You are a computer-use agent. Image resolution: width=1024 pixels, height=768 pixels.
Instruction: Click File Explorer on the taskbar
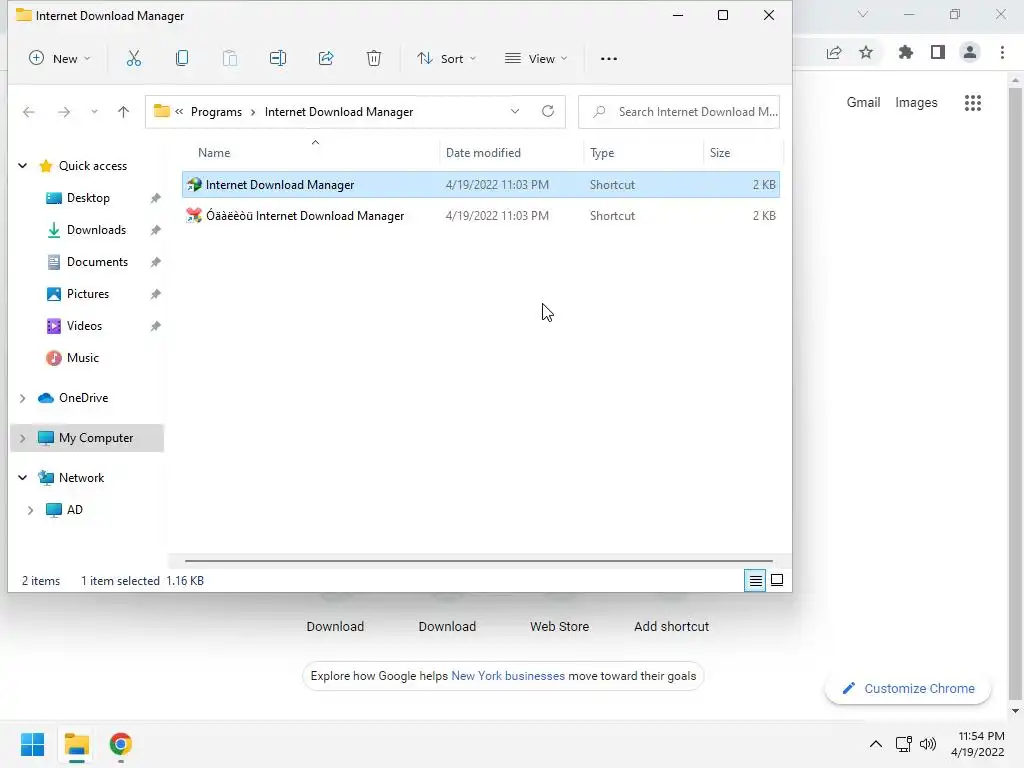point(77,744)
